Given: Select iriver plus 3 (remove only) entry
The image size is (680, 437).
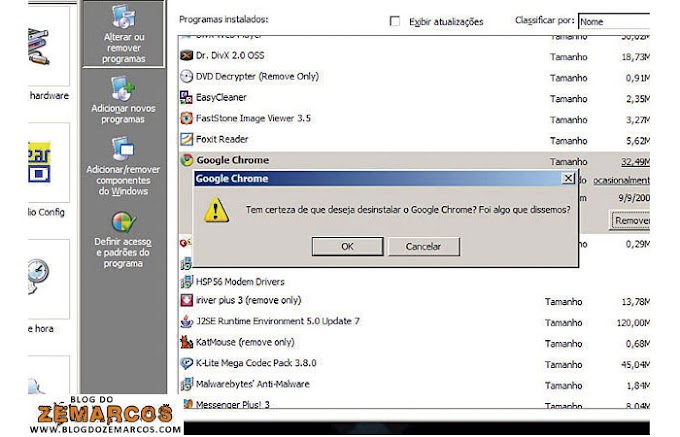Looking at the screenshot, I should click(248, 300).
